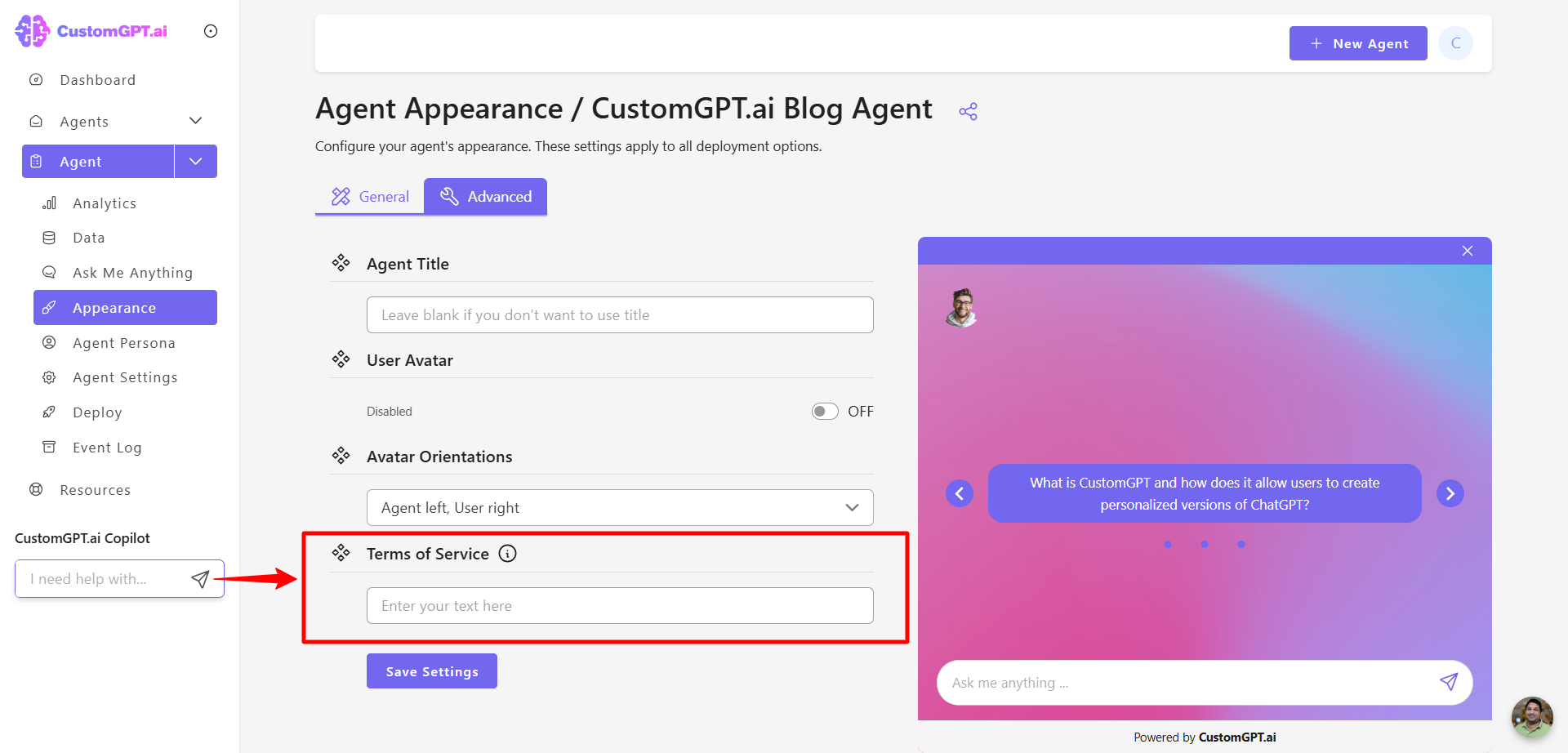Select the first carousel dot

(1168, 545)
